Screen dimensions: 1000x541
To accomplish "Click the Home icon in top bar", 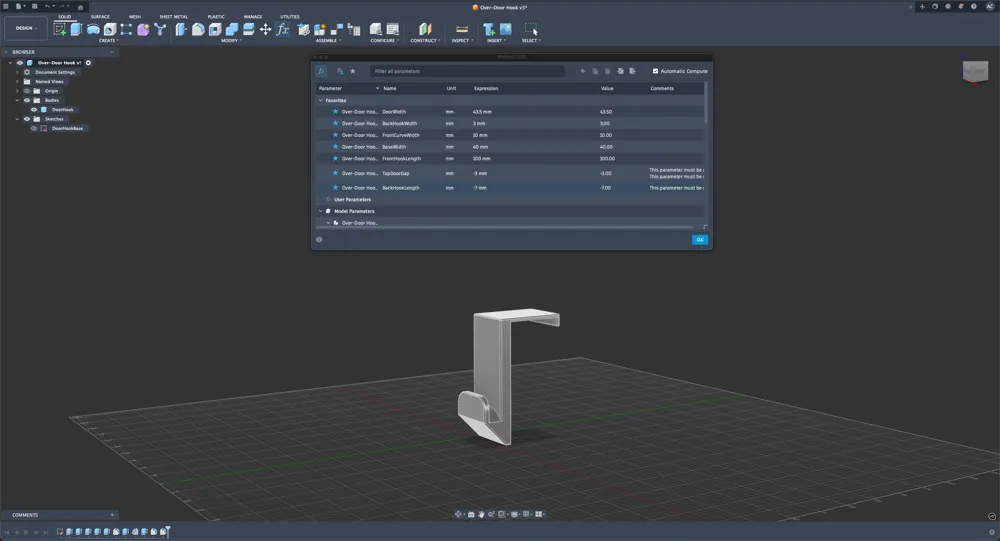I will (x=80, y=6).
